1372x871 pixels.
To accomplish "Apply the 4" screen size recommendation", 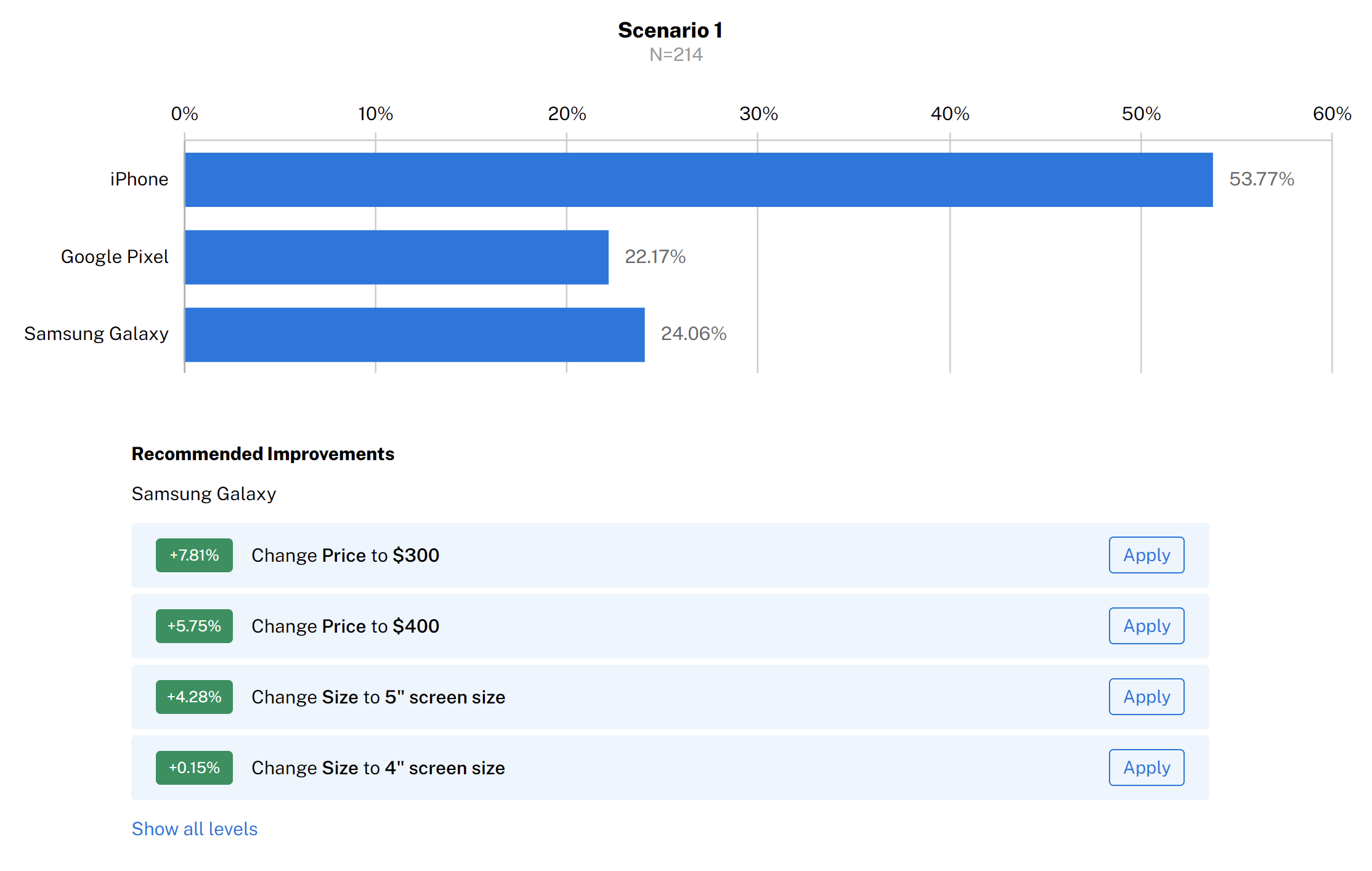I will (x=1146, y=768).
